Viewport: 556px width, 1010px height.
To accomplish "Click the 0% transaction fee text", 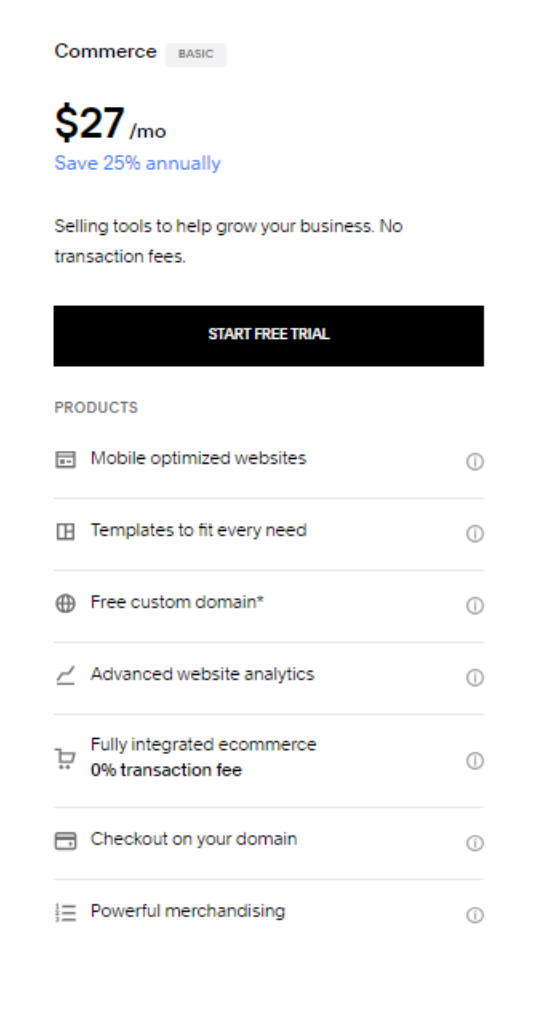I will point(166,770).
